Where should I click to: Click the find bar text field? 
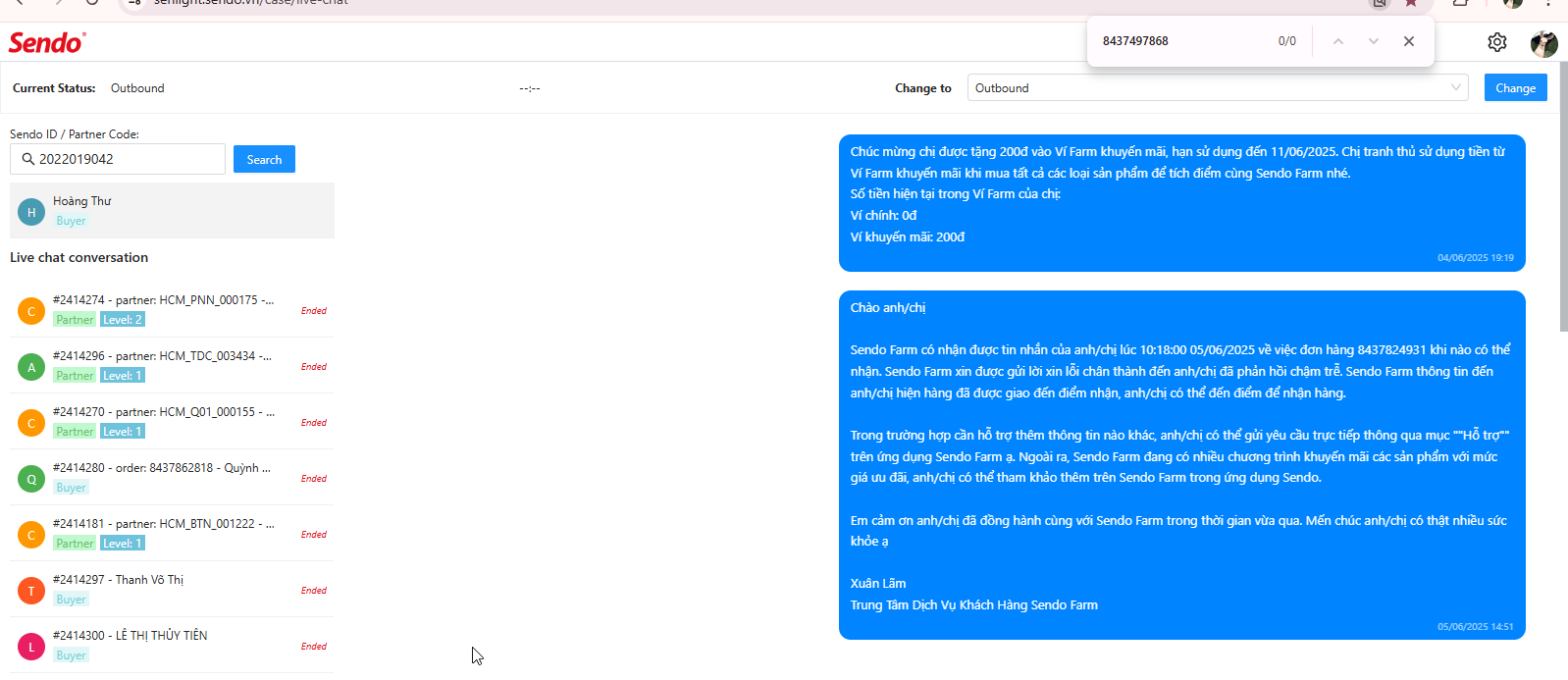point(1182,41)
